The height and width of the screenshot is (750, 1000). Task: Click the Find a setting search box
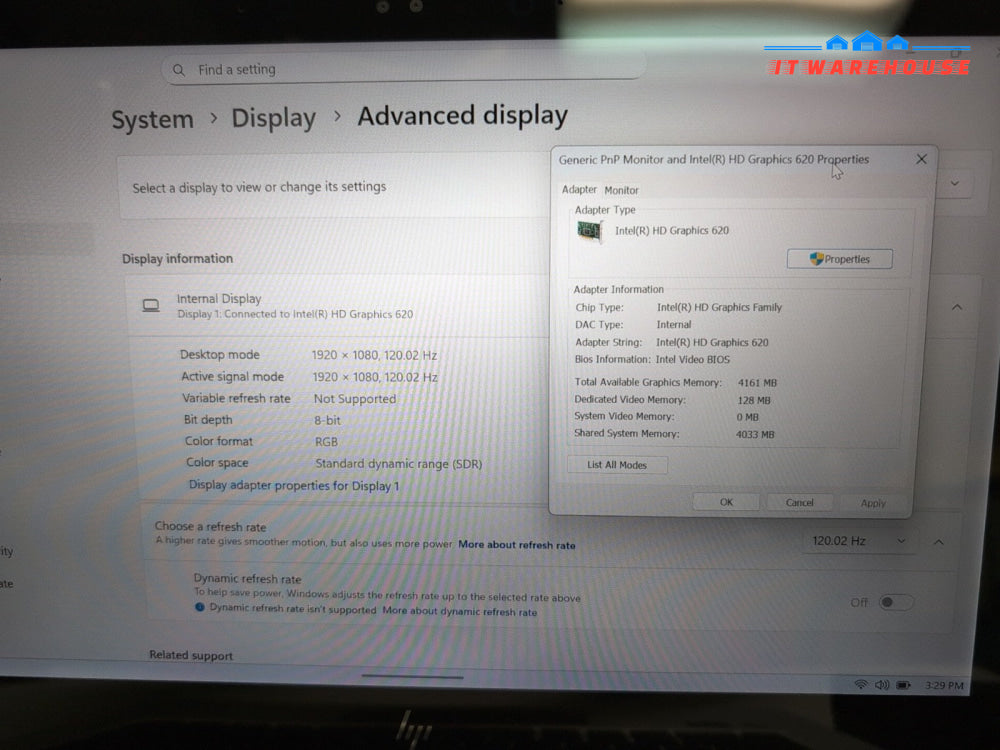point(403,69)
